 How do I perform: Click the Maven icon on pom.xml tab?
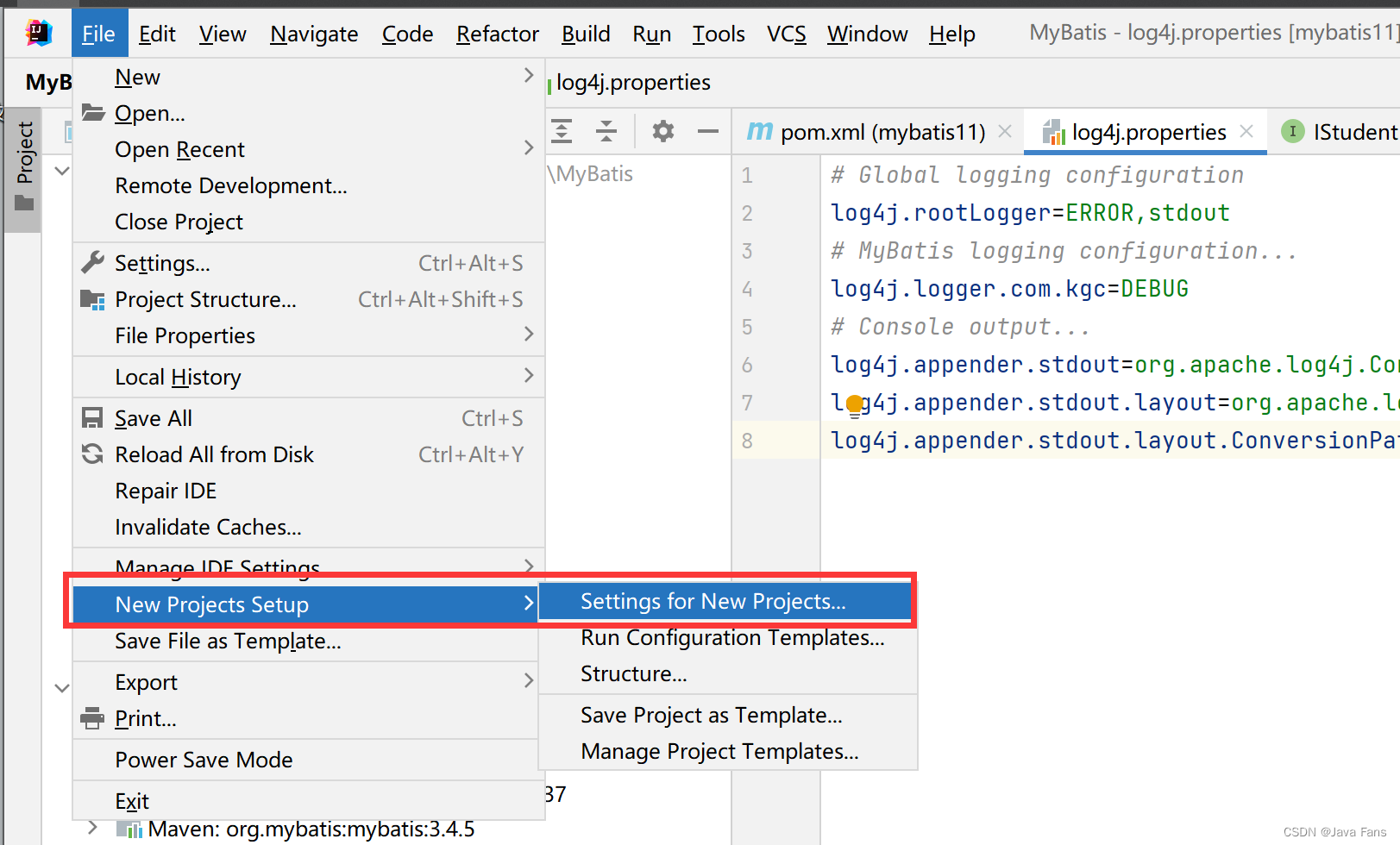point(760,131)
